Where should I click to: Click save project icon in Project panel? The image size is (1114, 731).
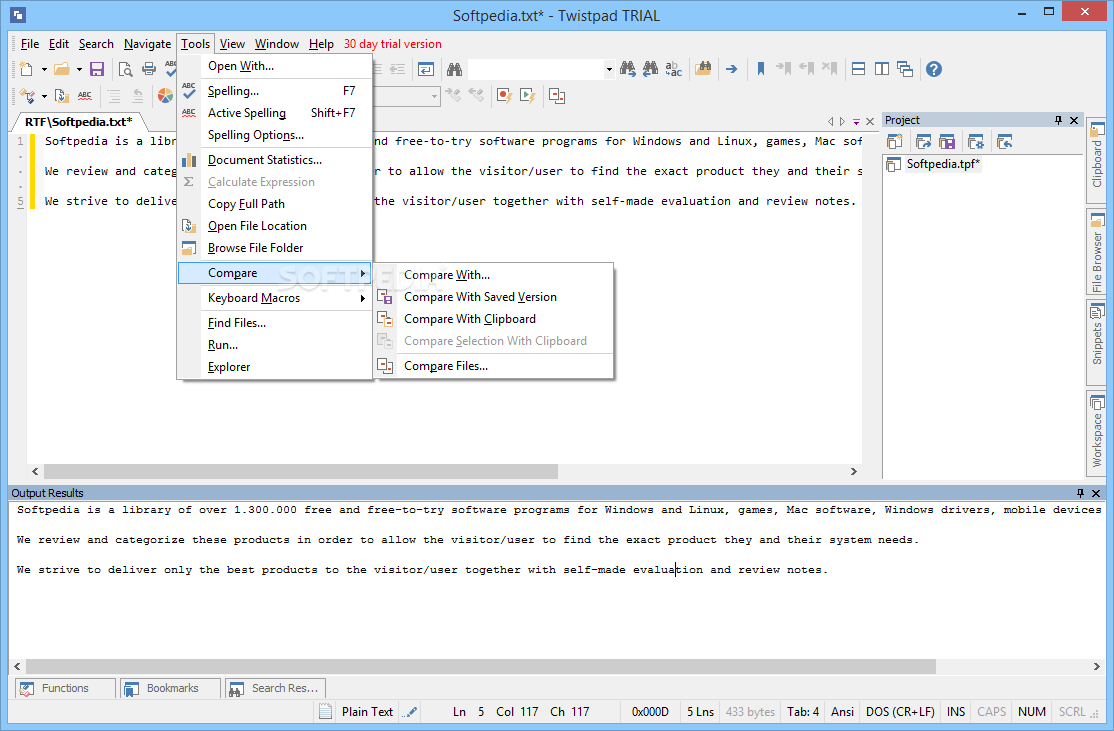coord(947,142)
